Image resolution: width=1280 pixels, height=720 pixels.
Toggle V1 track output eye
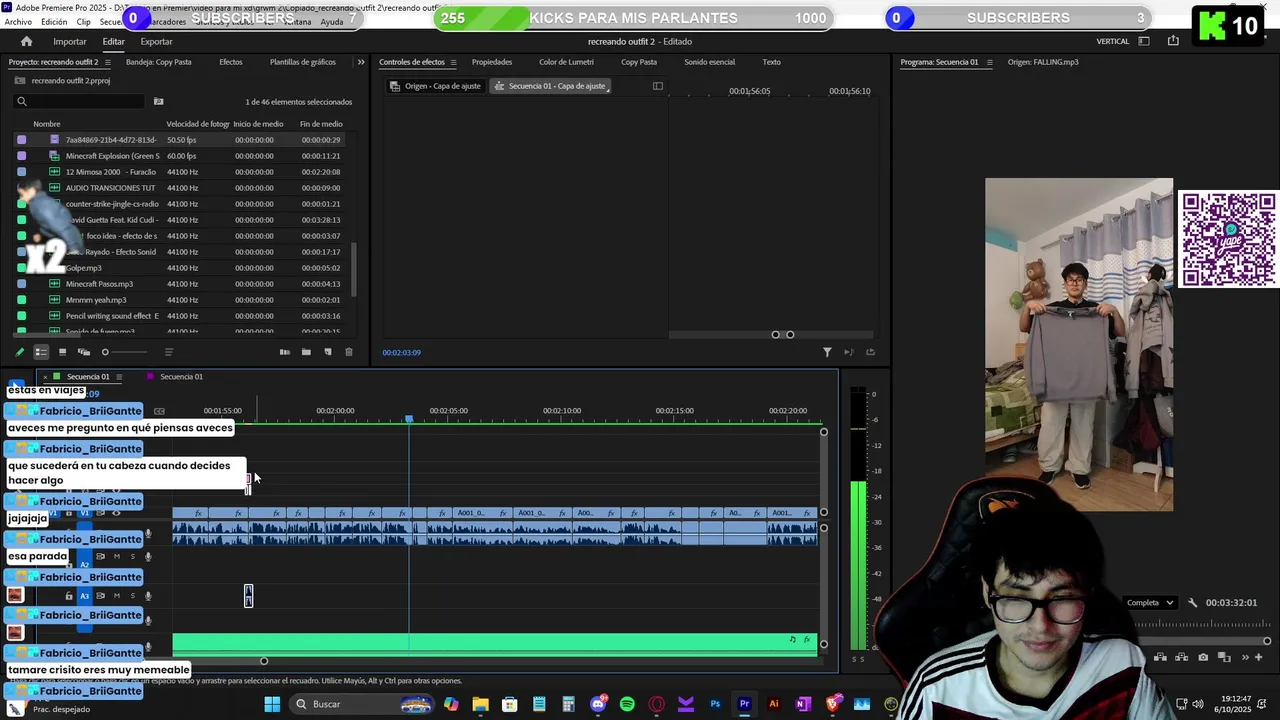(x=116, y=513)
